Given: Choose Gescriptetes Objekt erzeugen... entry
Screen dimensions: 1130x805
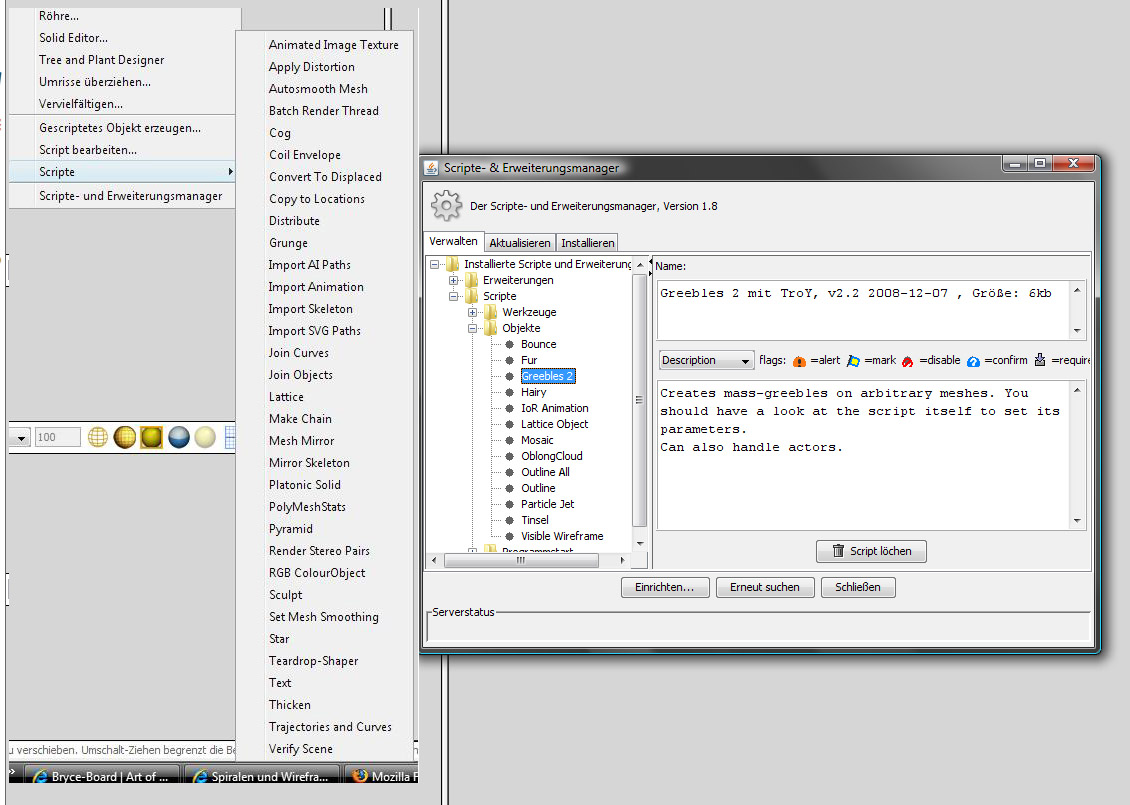Looking at the screenshot, I should (x=120, y=128).
